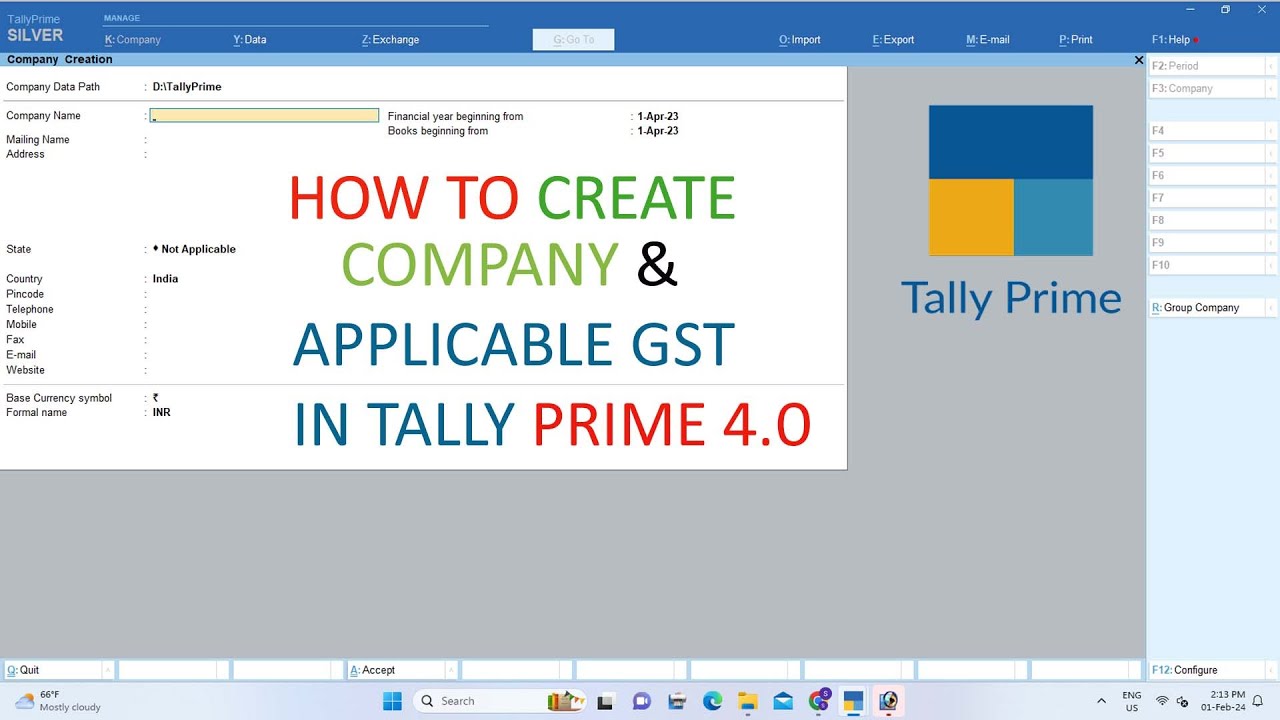
Task: Show hidden system tray icons
Action: (x=1101, y=701)
